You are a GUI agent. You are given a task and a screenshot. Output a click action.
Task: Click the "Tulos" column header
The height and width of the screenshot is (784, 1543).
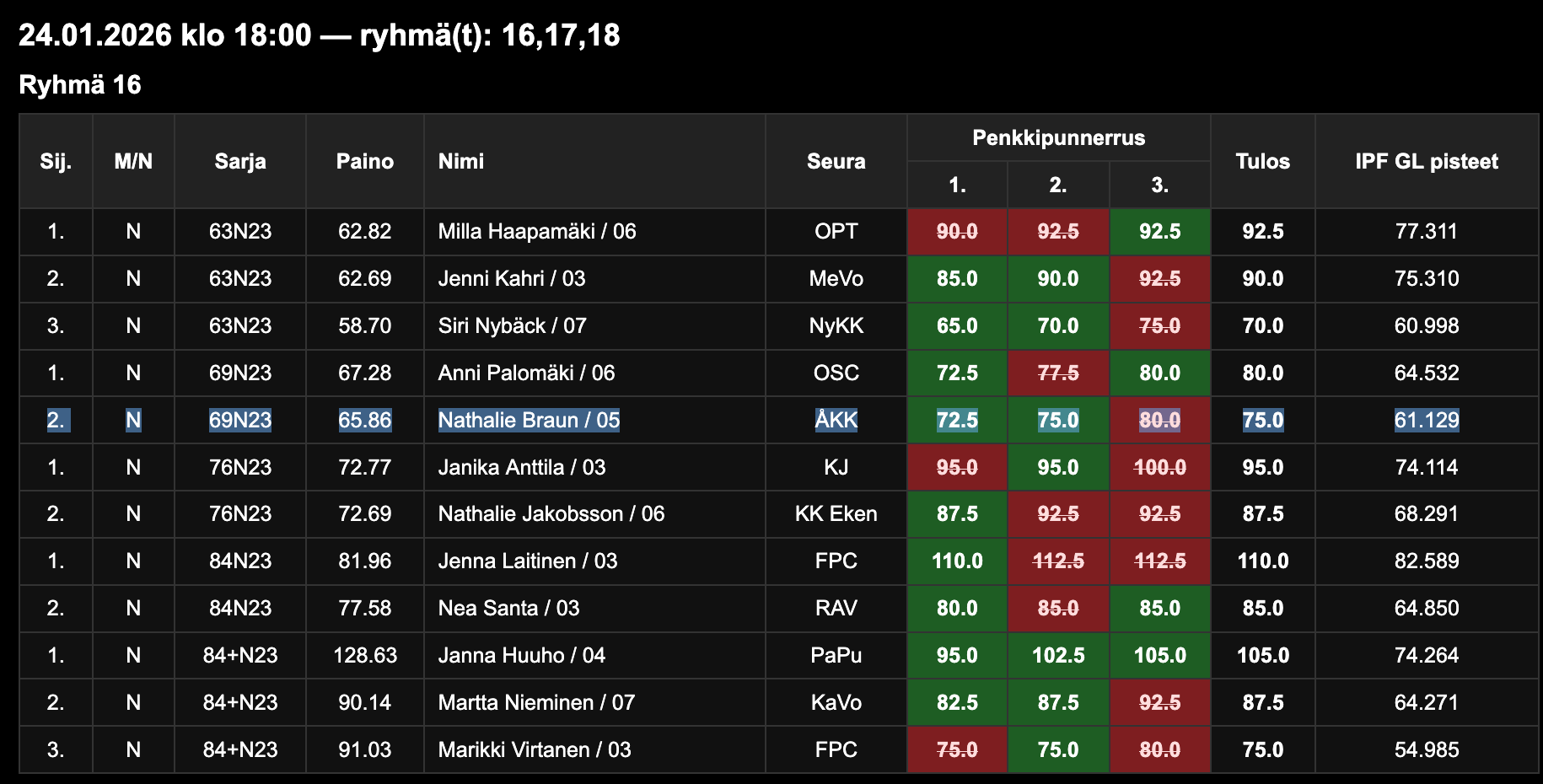(1262, 161)
